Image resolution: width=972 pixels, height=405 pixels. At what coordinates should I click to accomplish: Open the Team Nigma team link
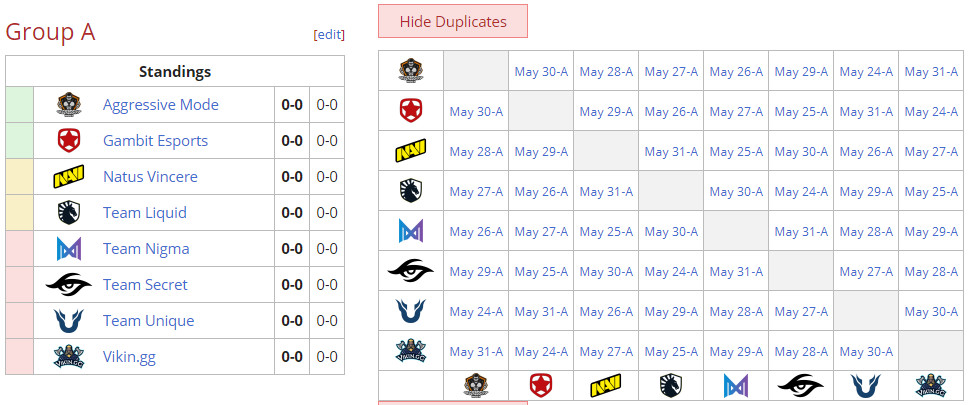[146, 249]
